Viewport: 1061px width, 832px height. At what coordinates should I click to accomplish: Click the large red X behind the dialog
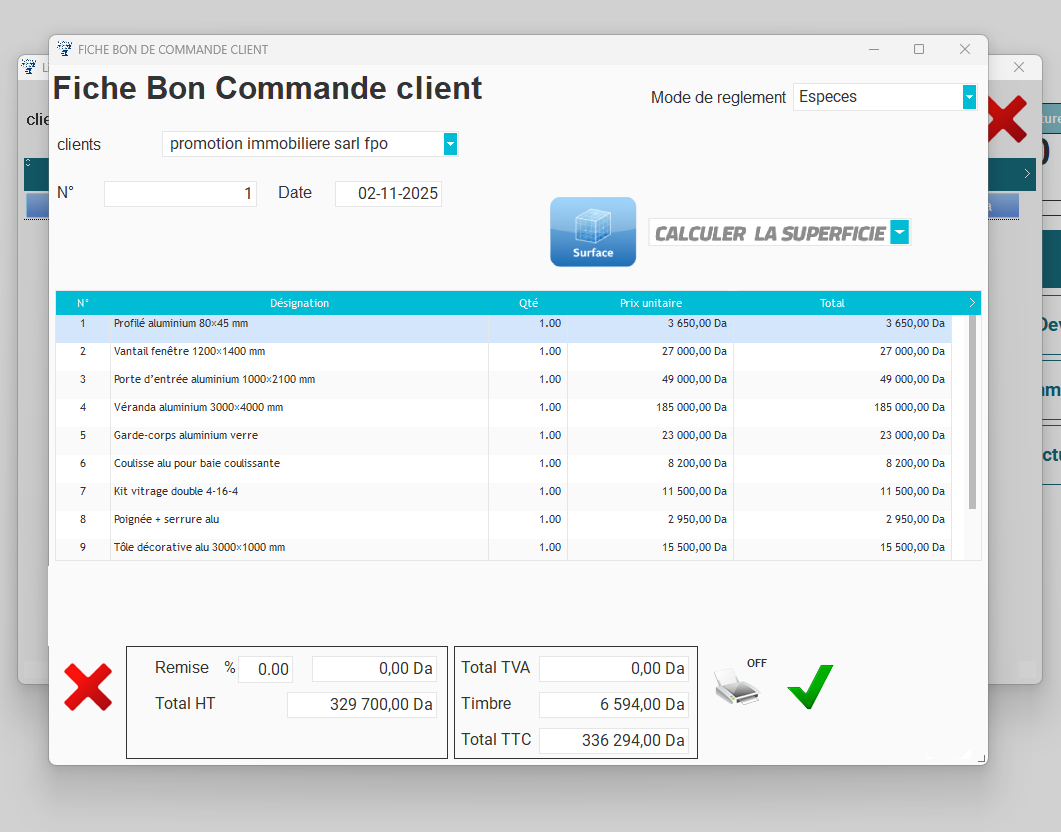(1007, 119)
